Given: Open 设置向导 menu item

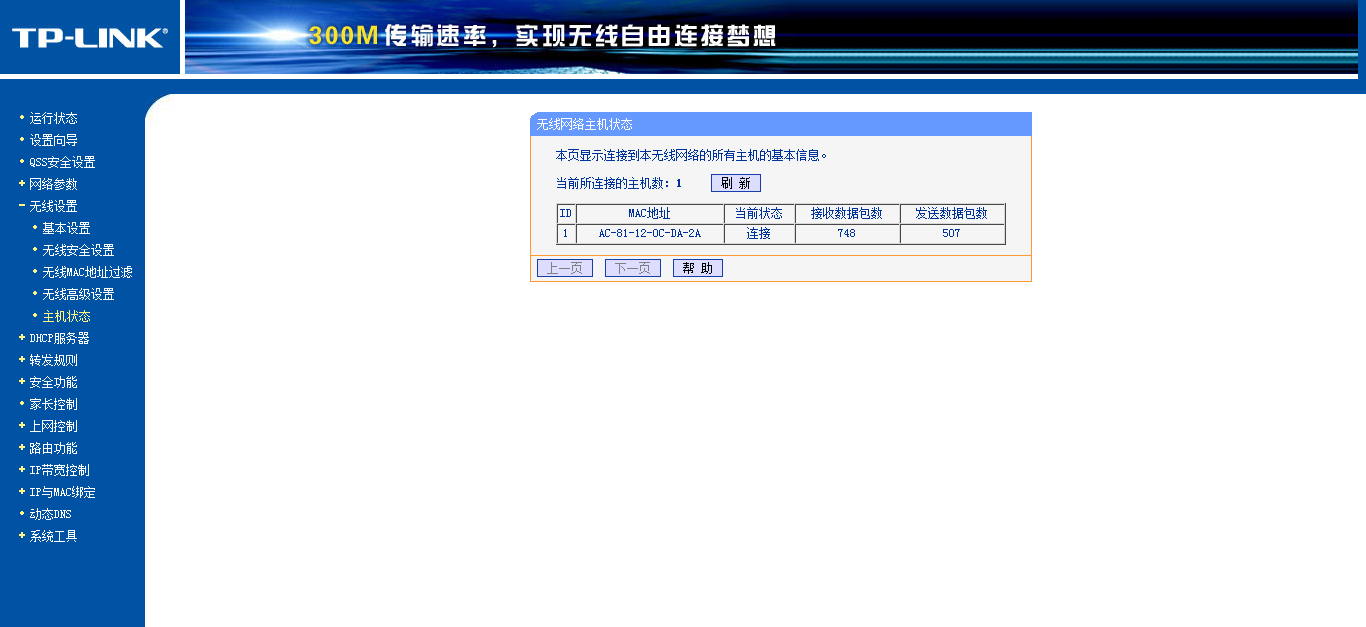Looking at the screenshot, I should (53, 140).
